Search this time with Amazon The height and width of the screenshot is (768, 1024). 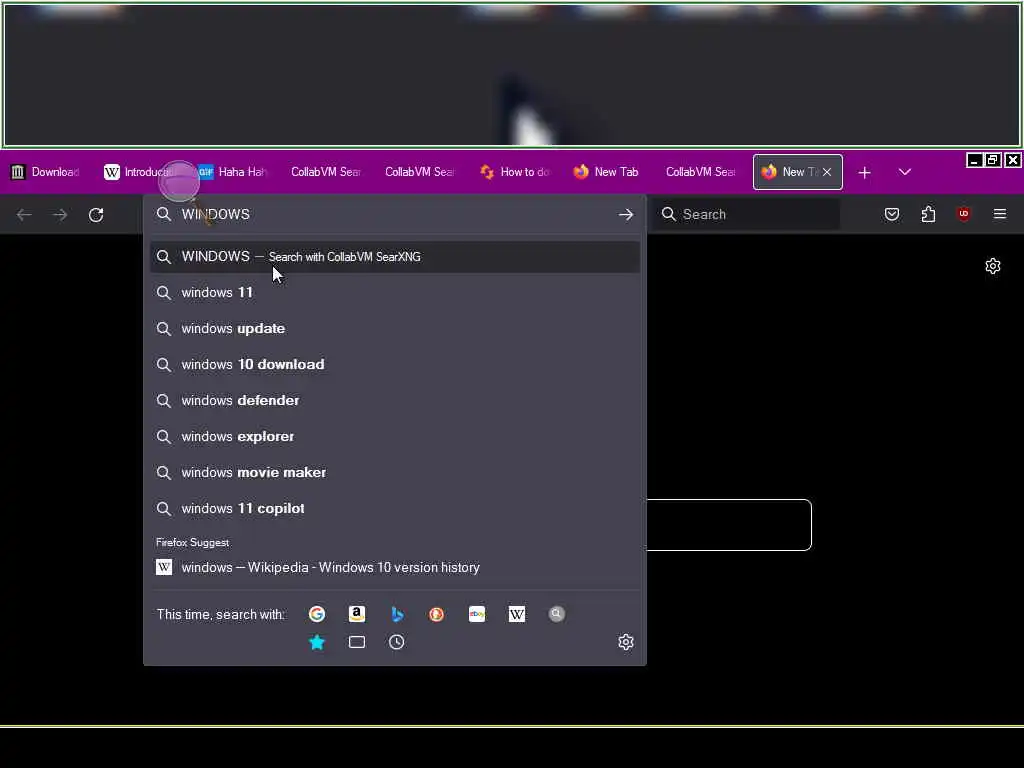click(357, 614)
